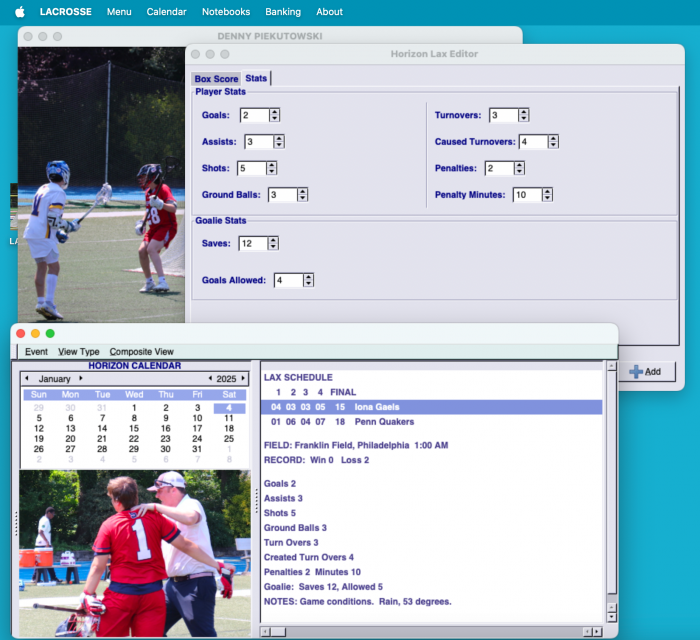Image resolution: width=700 pixels, height=640 pixels.
Task: Click the plus Add button
Action: coord(645,371)
